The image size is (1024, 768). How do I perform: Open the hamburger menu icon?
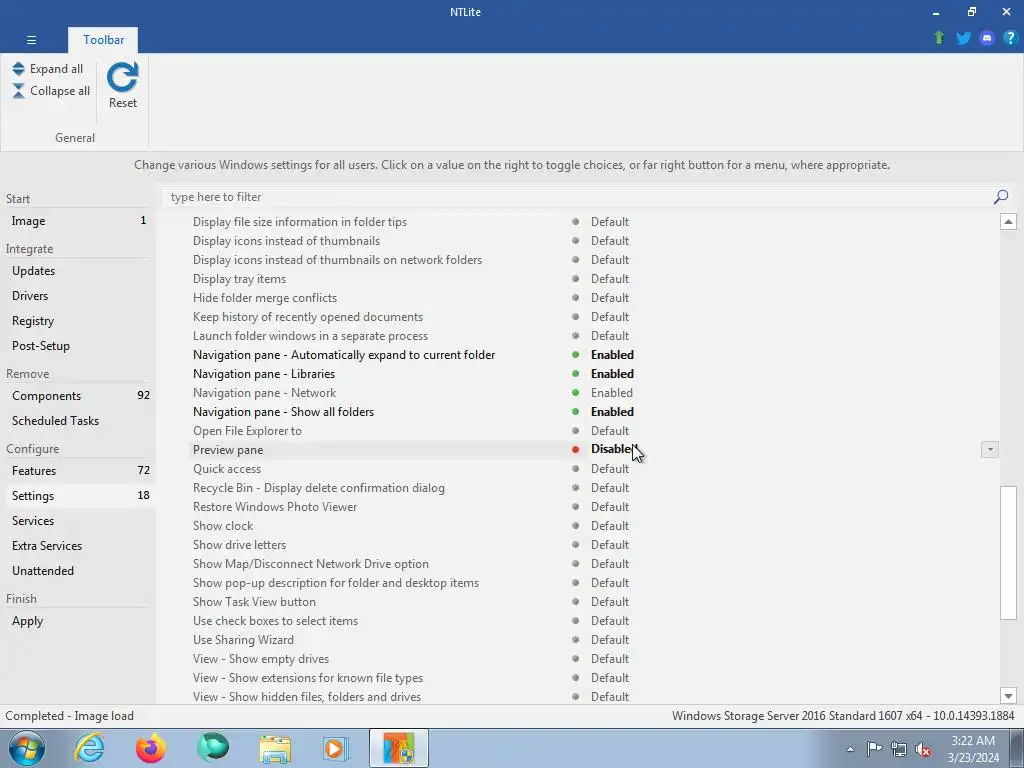[31, 40]
